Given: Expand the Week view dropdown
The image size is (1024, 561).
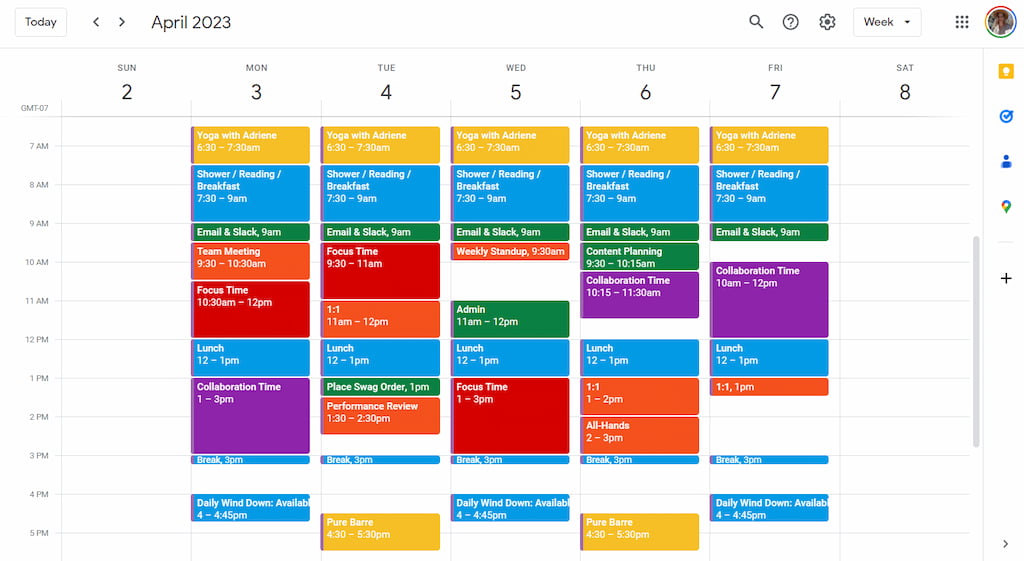Looking at the screenshot, I should [x=887, y=22].
